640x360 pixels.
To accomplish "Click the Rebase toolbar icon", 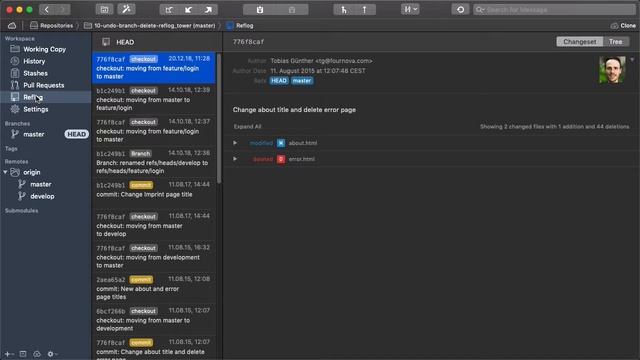I will coord(364,9).
